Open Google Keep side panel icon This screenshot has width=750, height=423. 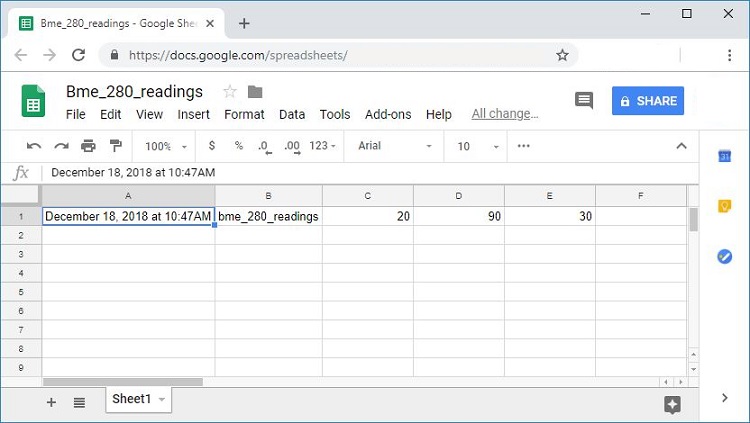[725, 206]
